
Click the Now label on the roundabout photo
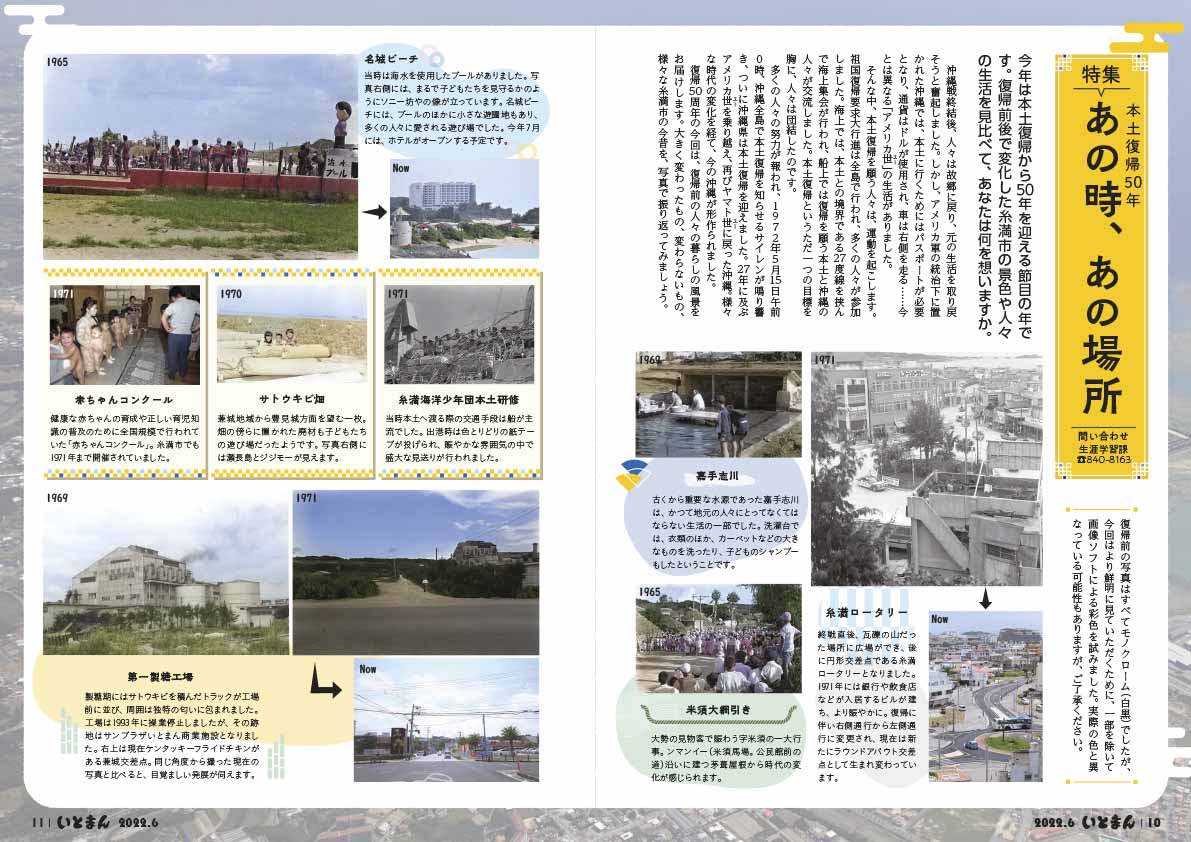(940, 620)
